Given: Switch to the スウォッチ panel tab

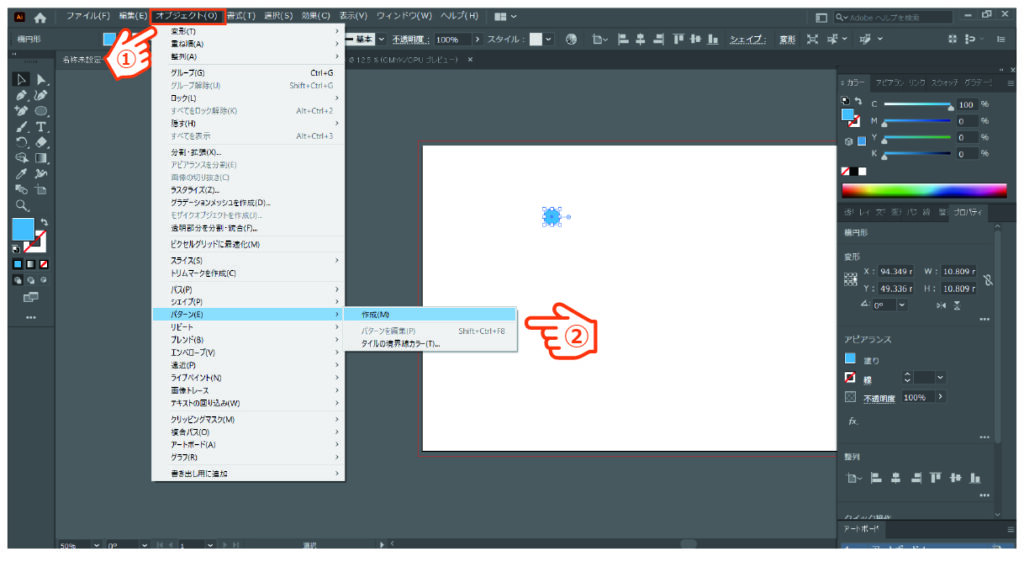Looking at the screenshot, I should 944,83.
